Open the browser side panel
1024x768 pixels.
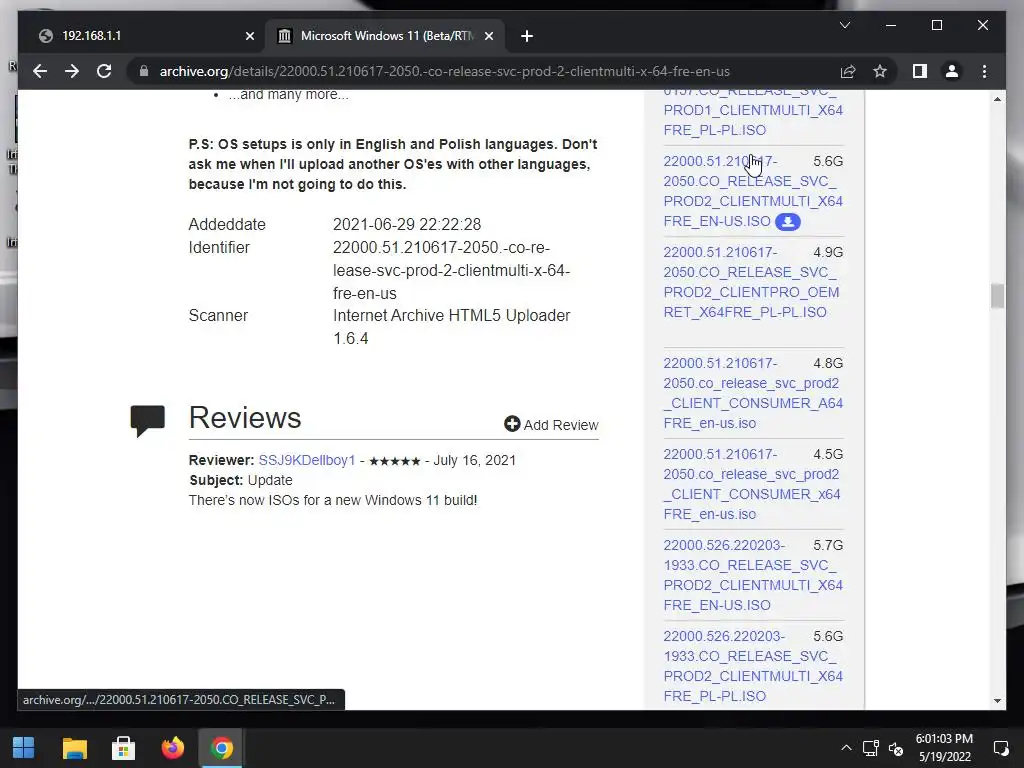920,71
